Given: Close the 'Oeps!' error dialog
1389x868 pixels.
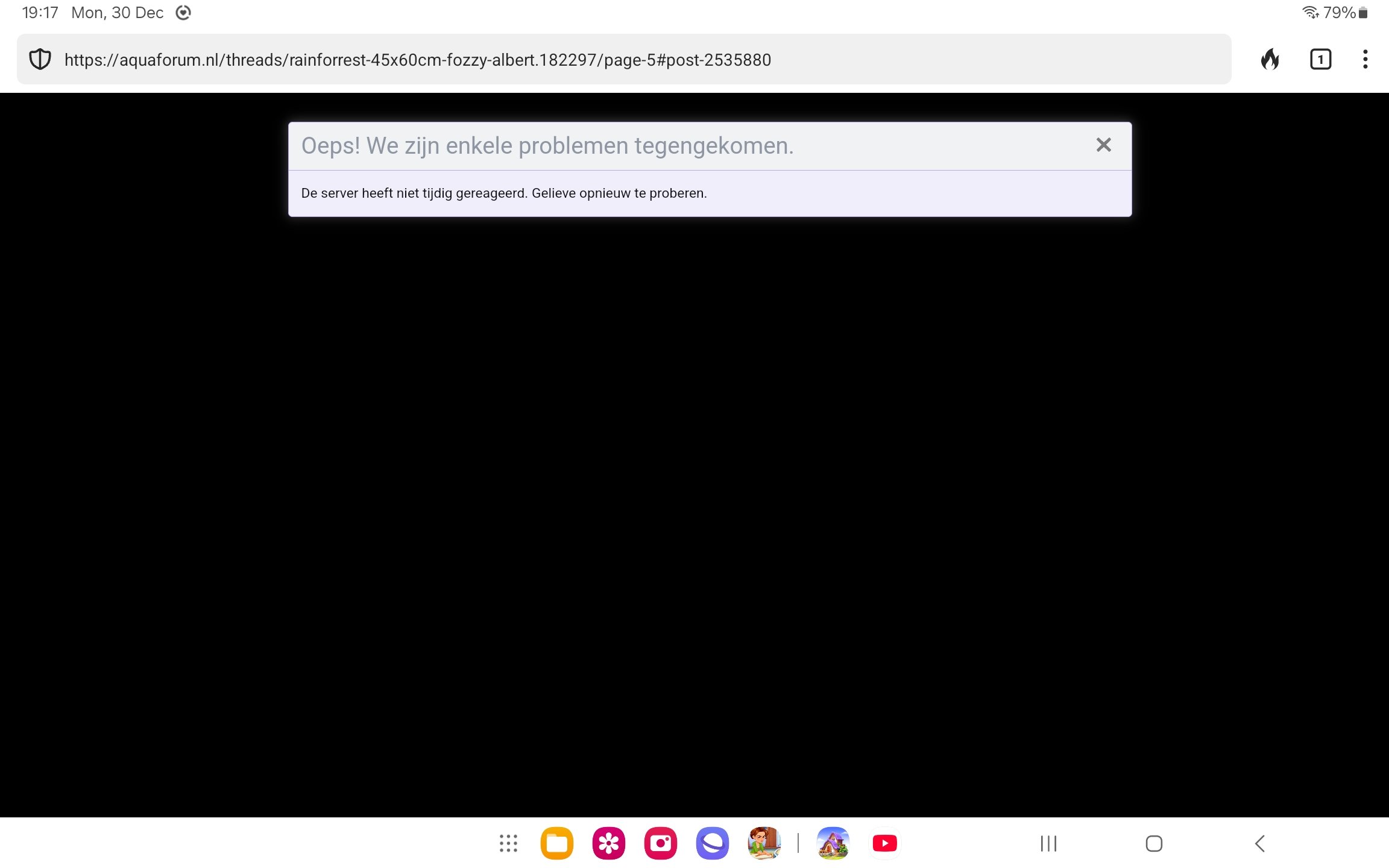Looking at the screenshot, I should 1103,145.
